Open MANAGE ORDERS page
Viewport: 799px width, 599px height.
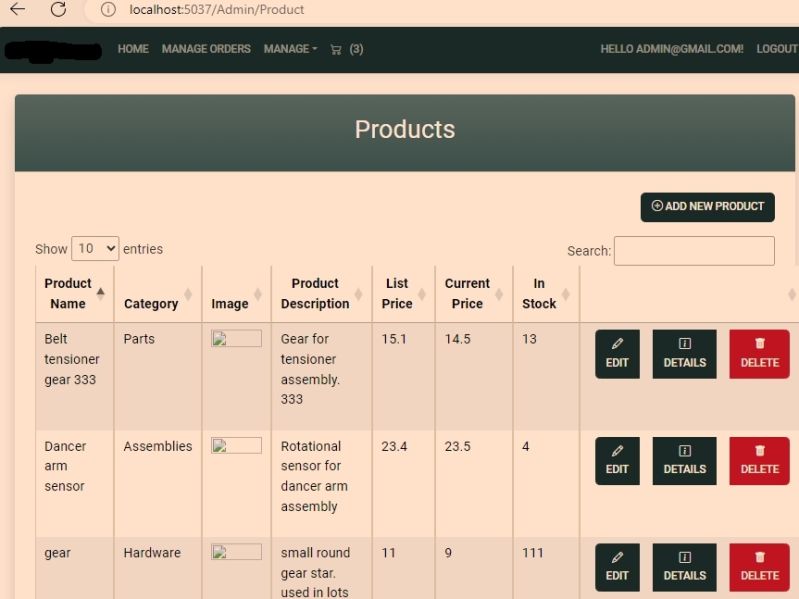tap(206, 49)
